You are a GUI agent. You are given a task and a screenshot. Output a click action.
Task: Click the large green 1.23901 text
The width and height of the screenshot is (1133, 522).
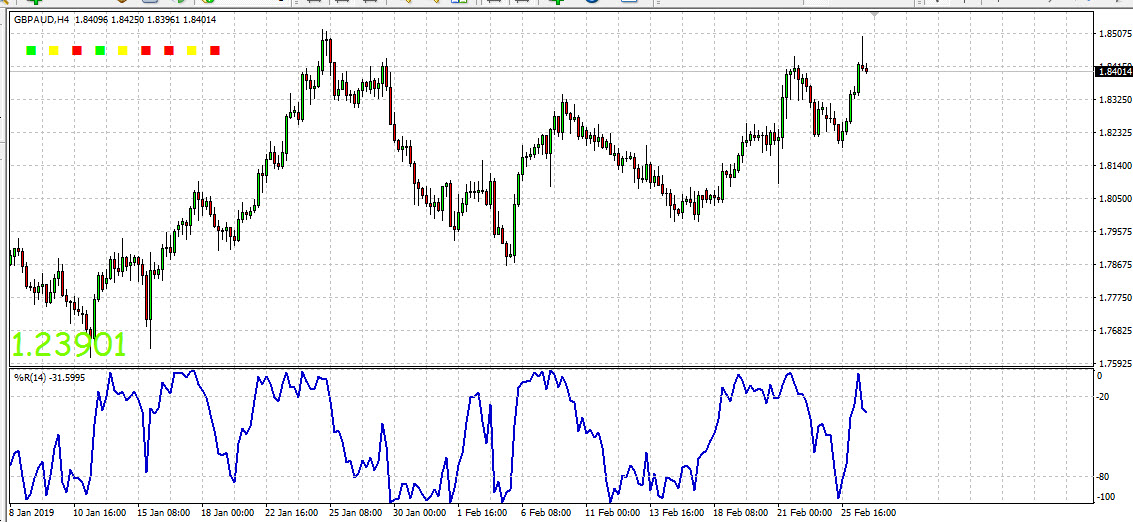tap(69, 345)
